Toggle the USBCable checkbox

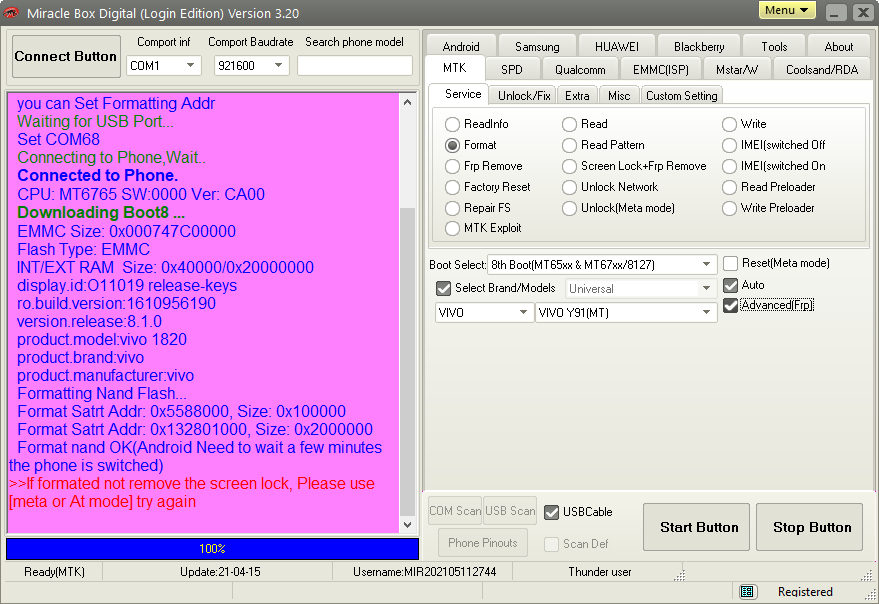coord(552,512)
